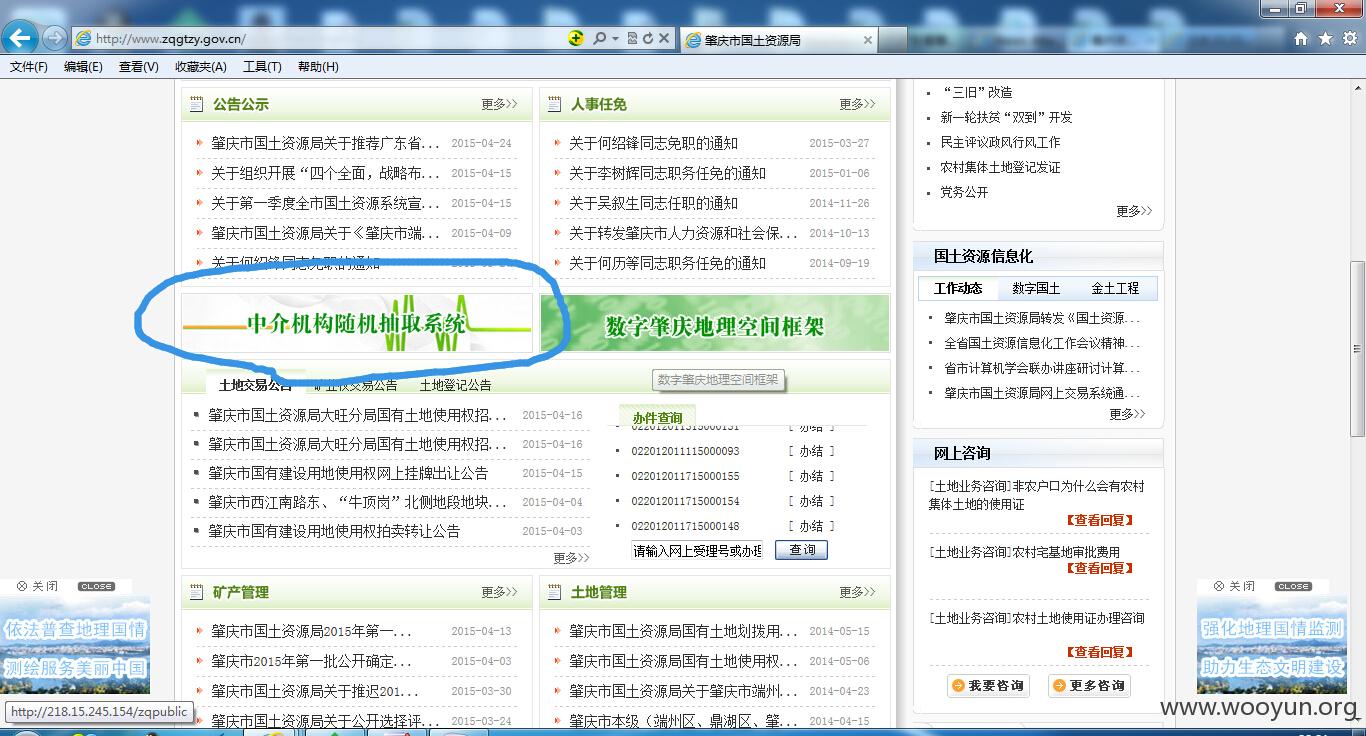
Task: Select the 肇庆市国土资源局 browser tab
Action: (779, 40)
